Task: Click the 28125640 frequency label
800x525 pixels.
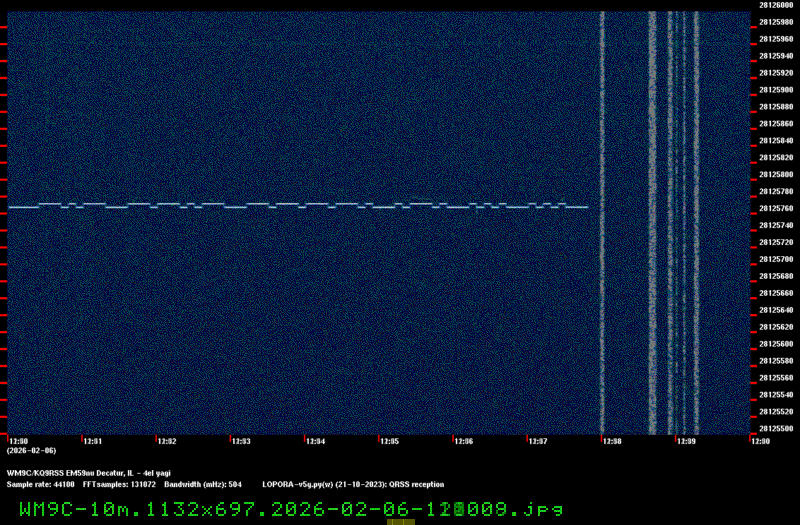Action: 776,310
